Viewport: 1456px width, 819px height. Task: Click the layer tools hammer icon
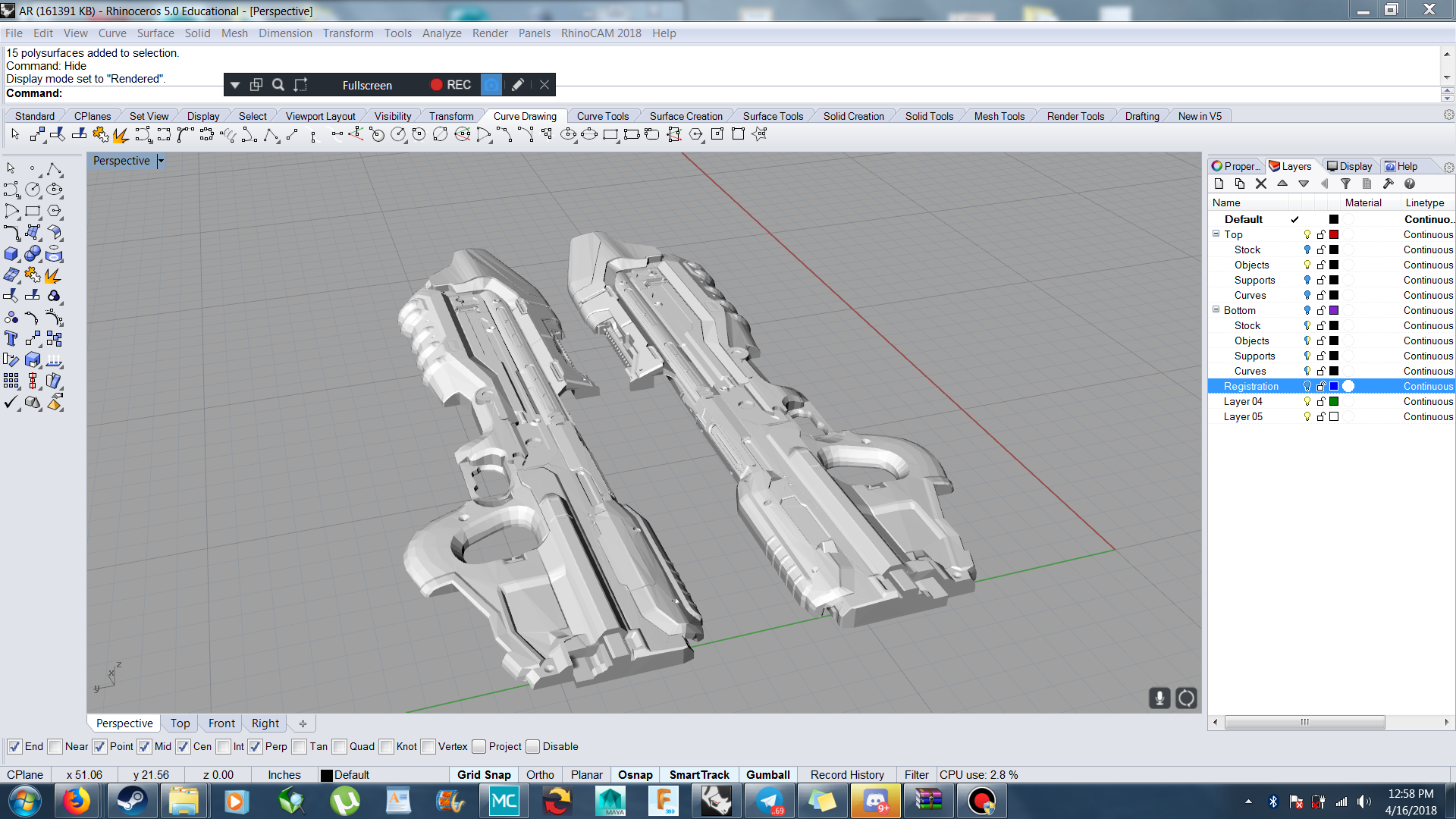pyautogui.click(x=1389, y=184)
